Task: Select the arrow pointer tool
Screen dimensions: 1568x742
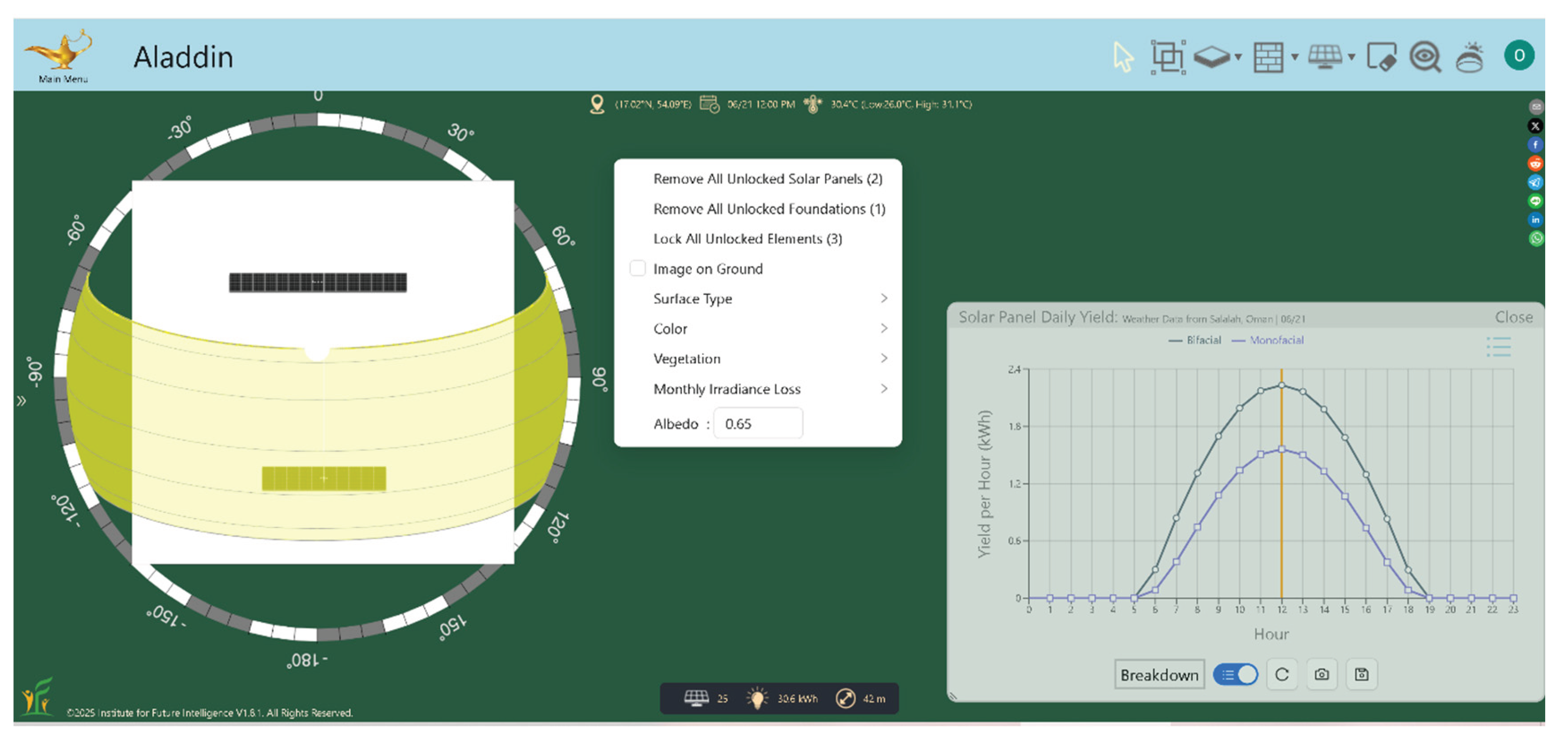Action: (1123, 57)
